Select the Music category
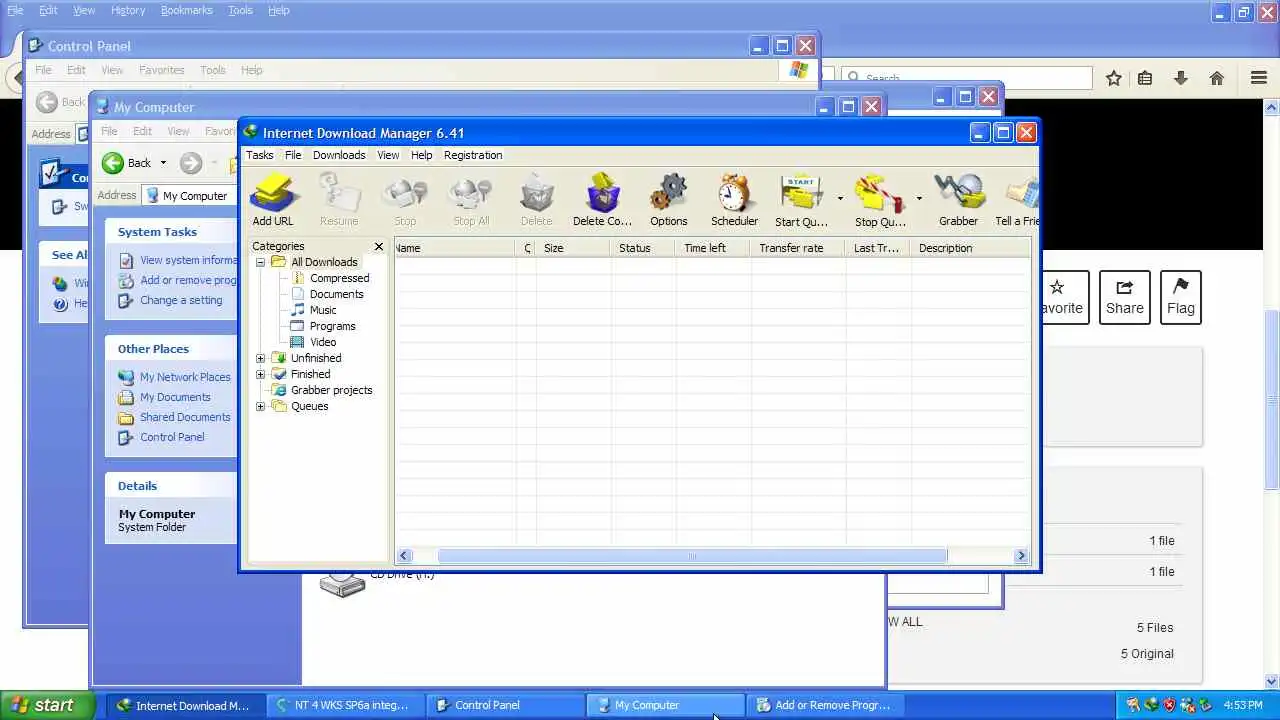This screenshot has height=720, width=1280. click(x=323, y=310)
